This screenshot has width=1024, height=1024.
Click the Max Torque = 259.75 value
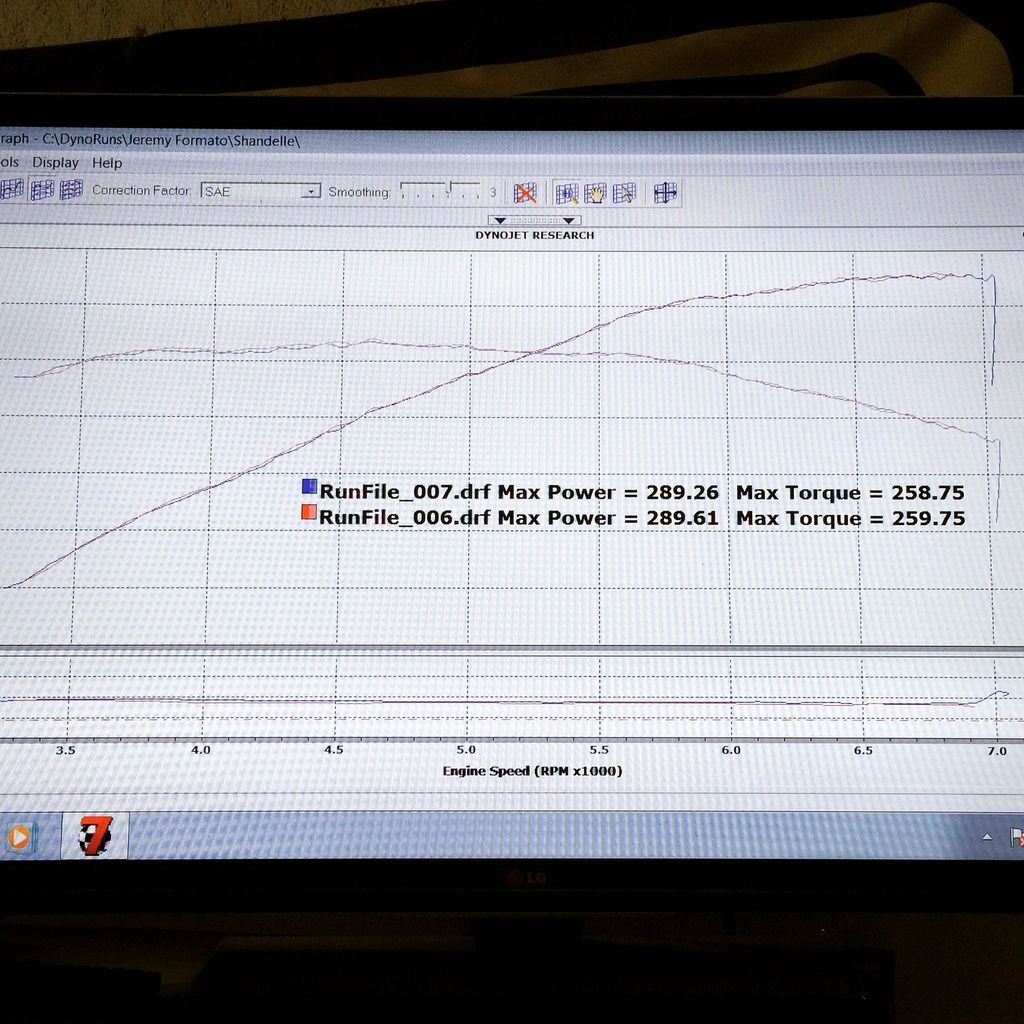(850, 518)
